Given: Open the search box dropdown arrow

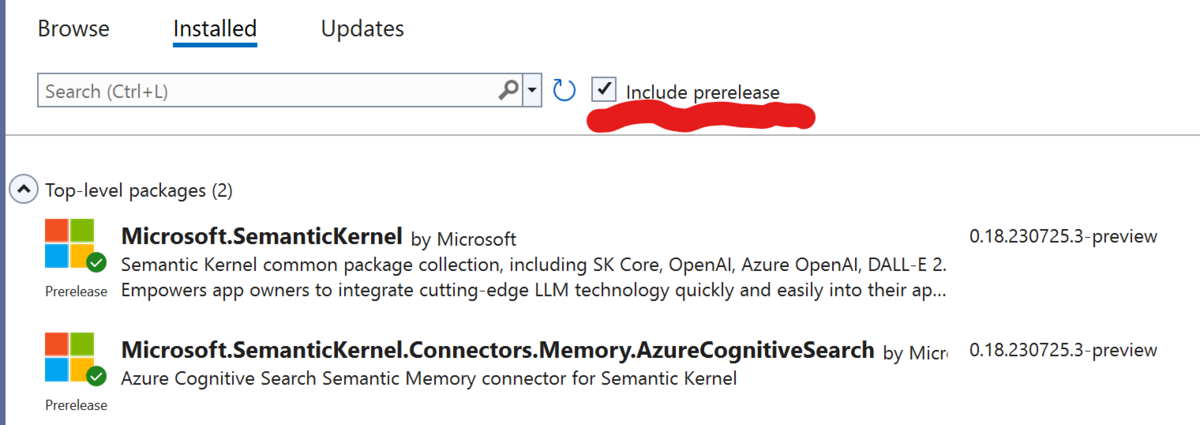Looking at the screenshot, I should pos(532,91).
